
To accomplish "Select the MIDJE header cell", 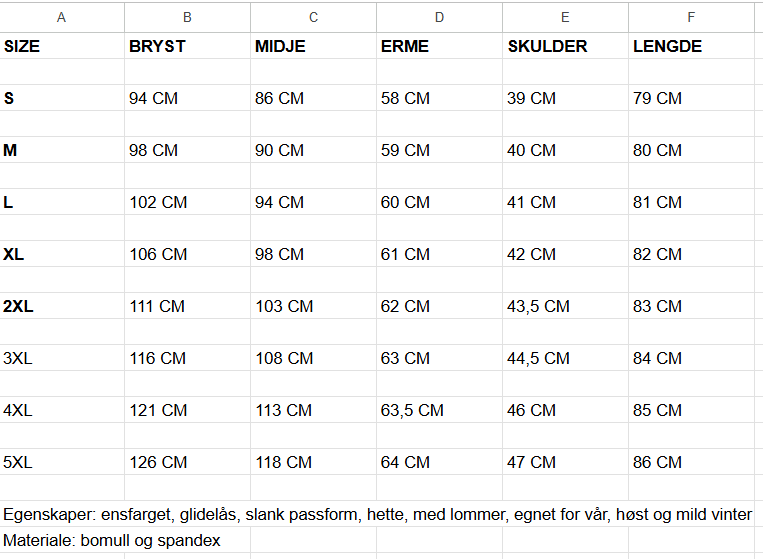I will coord(280,46).
